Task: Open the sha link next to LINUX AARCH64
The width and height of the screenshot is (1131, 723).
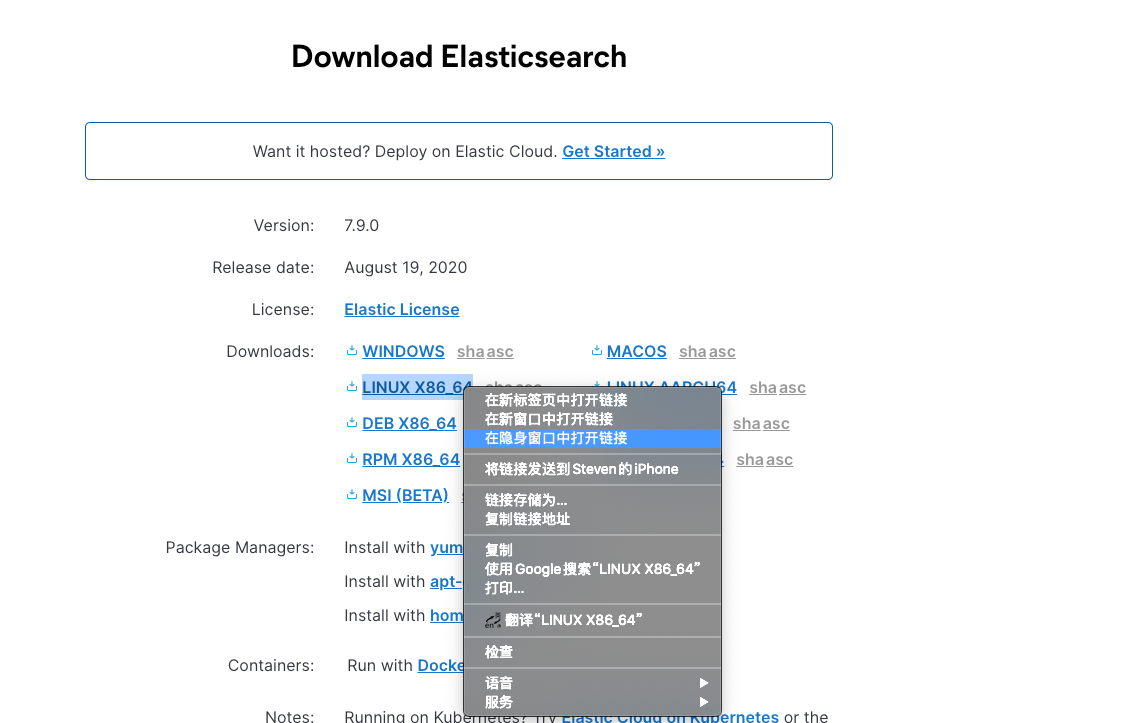Action: pyautogui.click(x=763, y=387)
